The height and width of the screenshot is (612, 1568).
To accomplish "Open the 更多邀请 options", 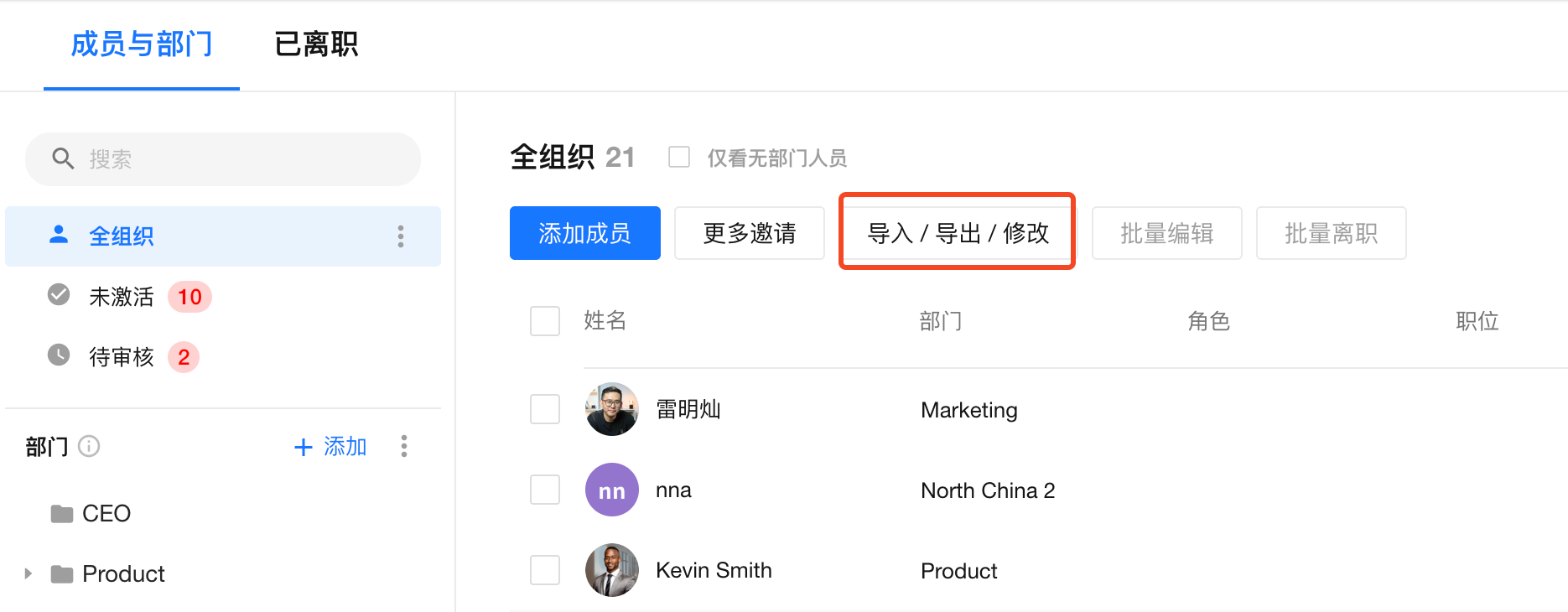I will tap(750, 233).
